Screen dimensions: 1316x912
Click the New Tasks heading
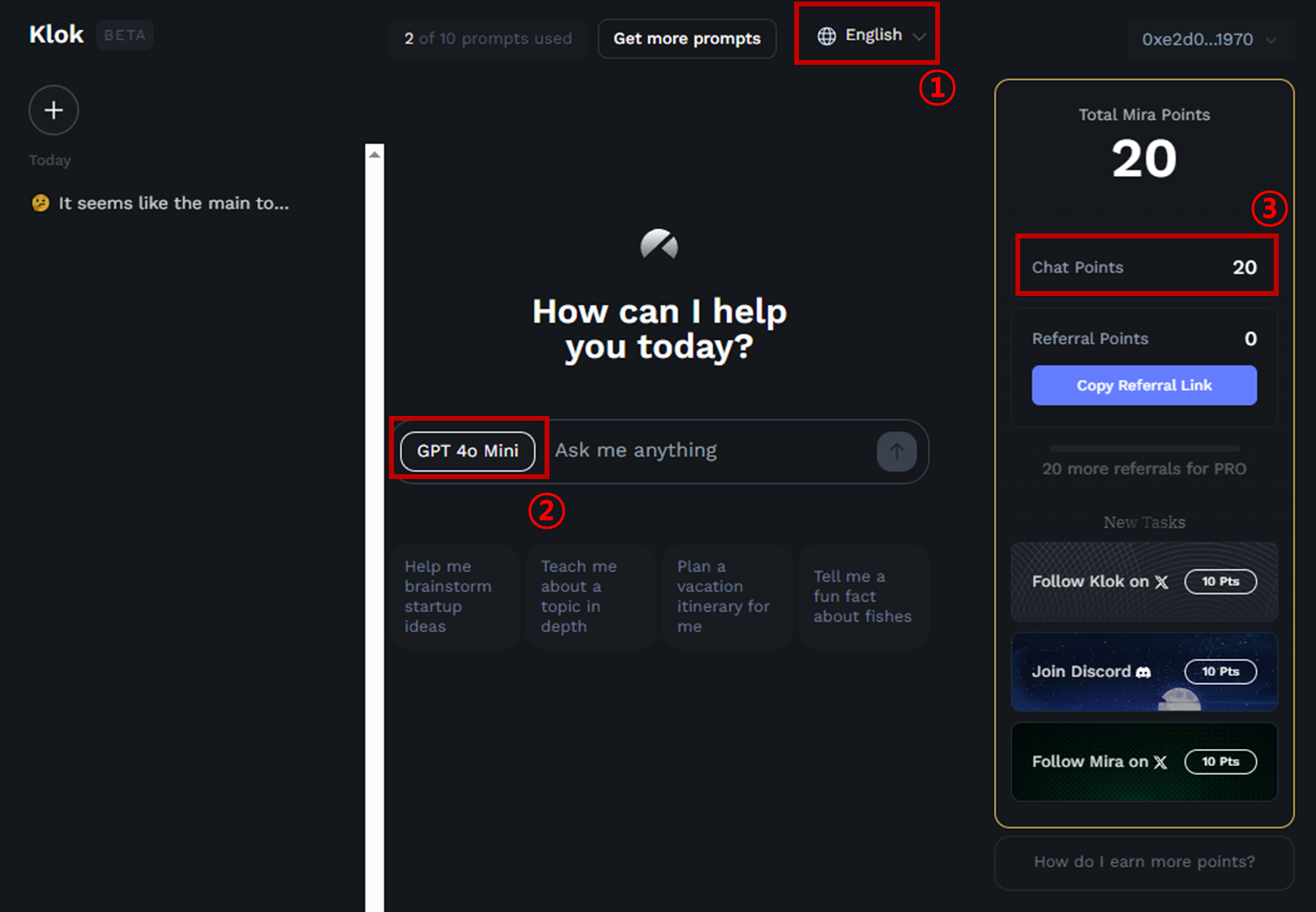click(x=1144, y=523)
